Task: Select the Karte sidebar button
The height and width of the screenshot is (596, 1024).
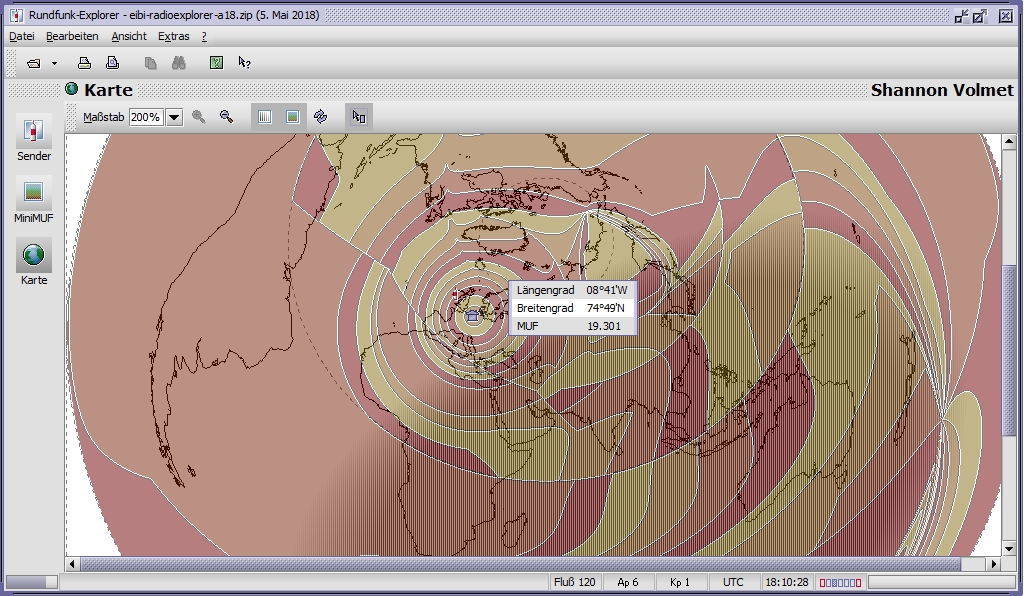Action: pos(34,262)
